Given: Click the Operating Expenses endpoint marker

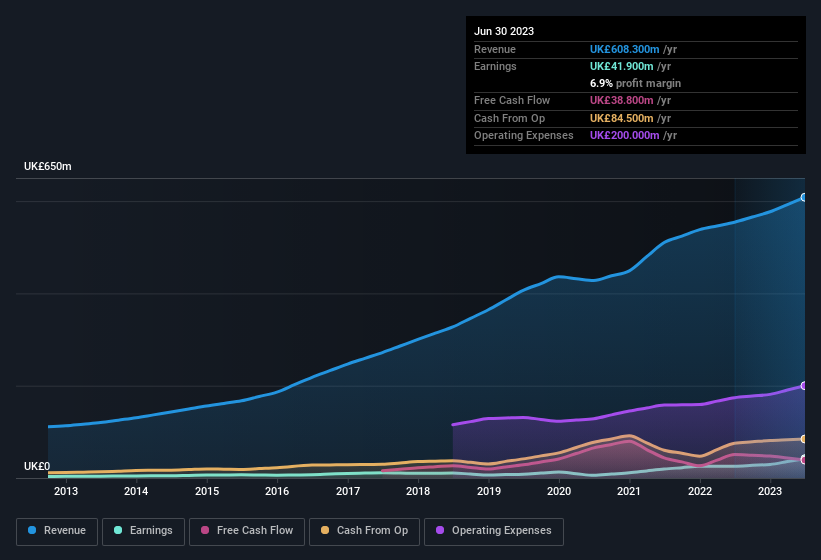Looking at the screenshot, I should tap(804, 386).
